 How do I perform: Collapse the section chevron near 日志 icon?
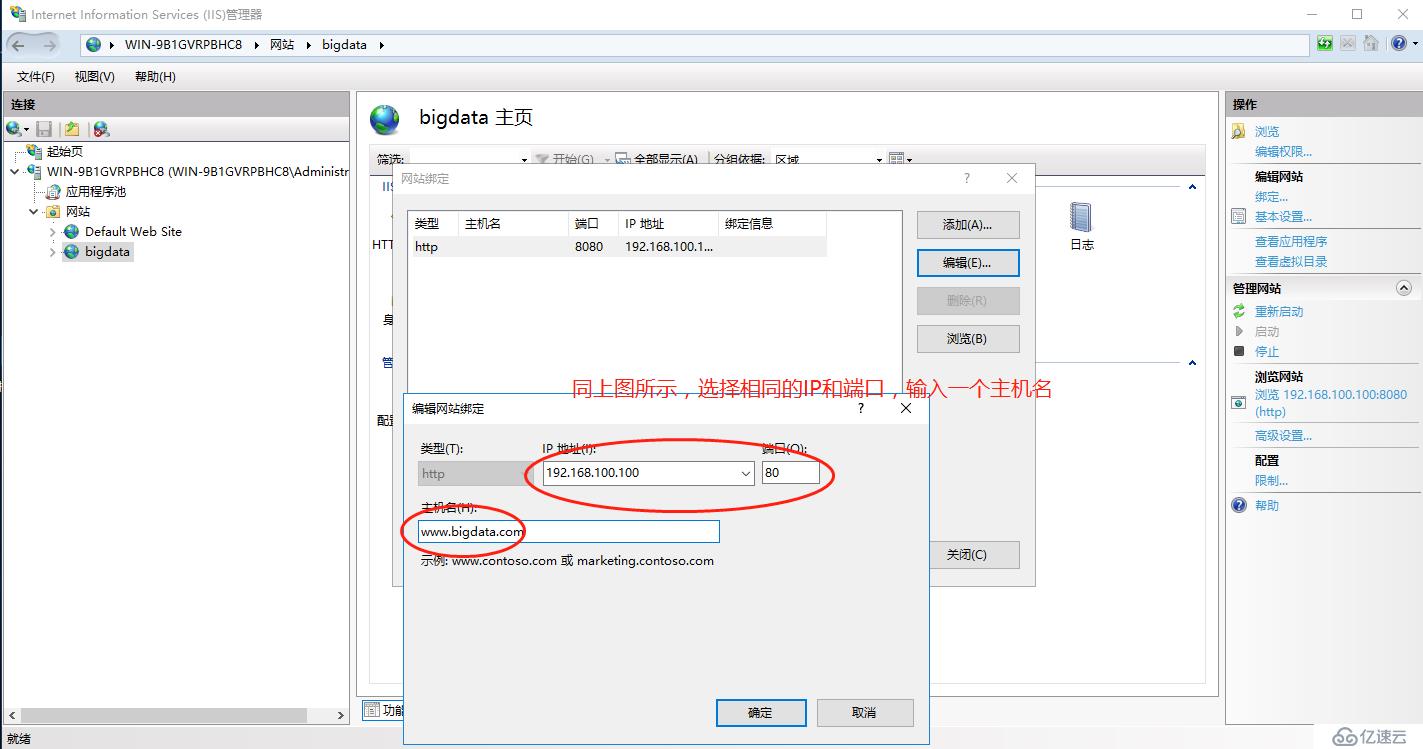tap(1192, 186)
